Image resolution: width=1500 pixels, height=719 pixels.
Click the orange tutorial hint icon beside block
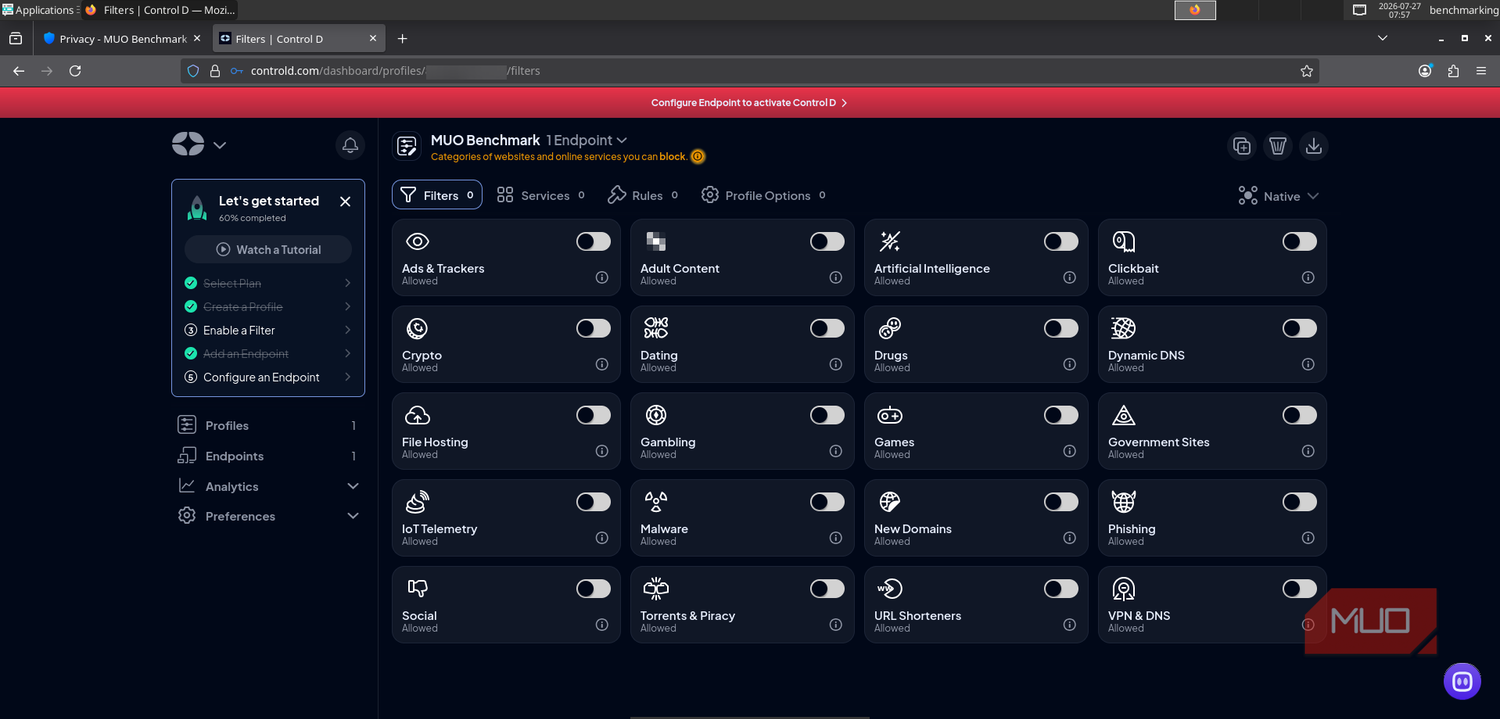(x=698, y=157)
